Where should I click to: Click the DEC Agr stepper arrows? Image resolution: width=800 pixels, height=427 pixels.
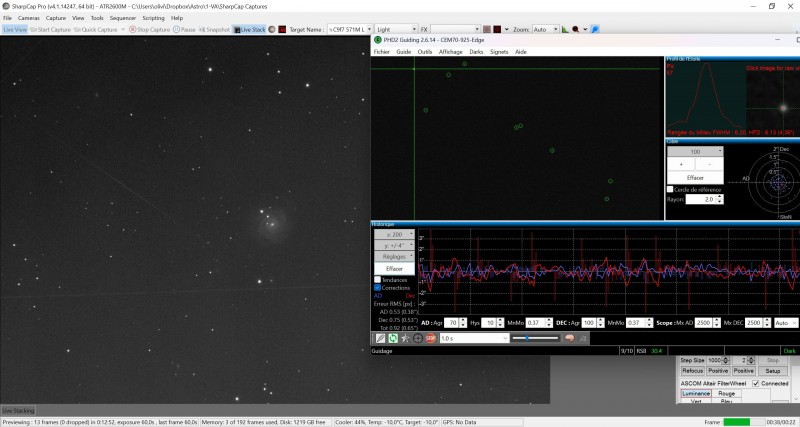click(602, 323)
